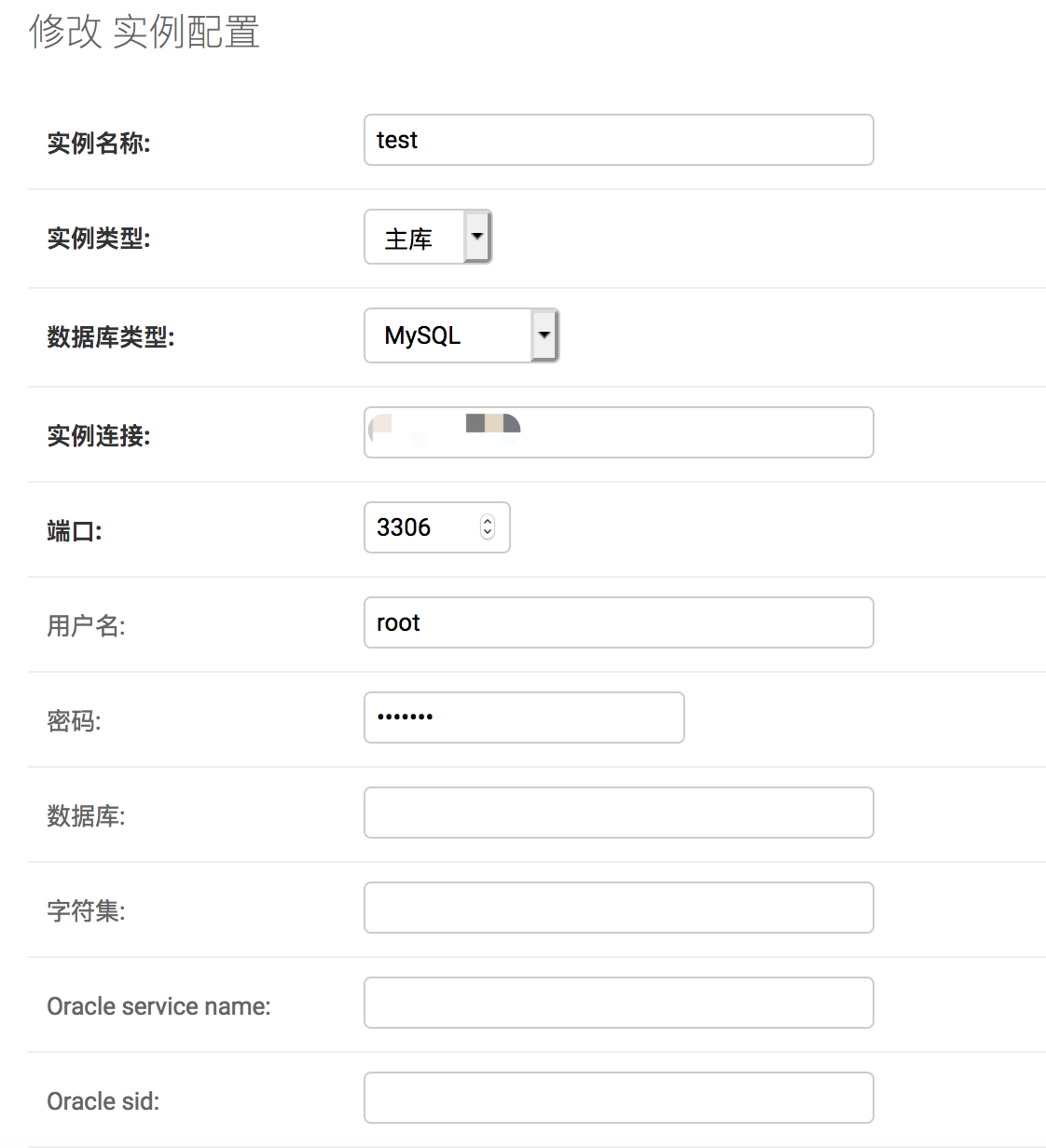Select the 实例名称 field containing test
Image resolution: width=1046 pixels, height=1148 pixels.
tap(618, 140)
